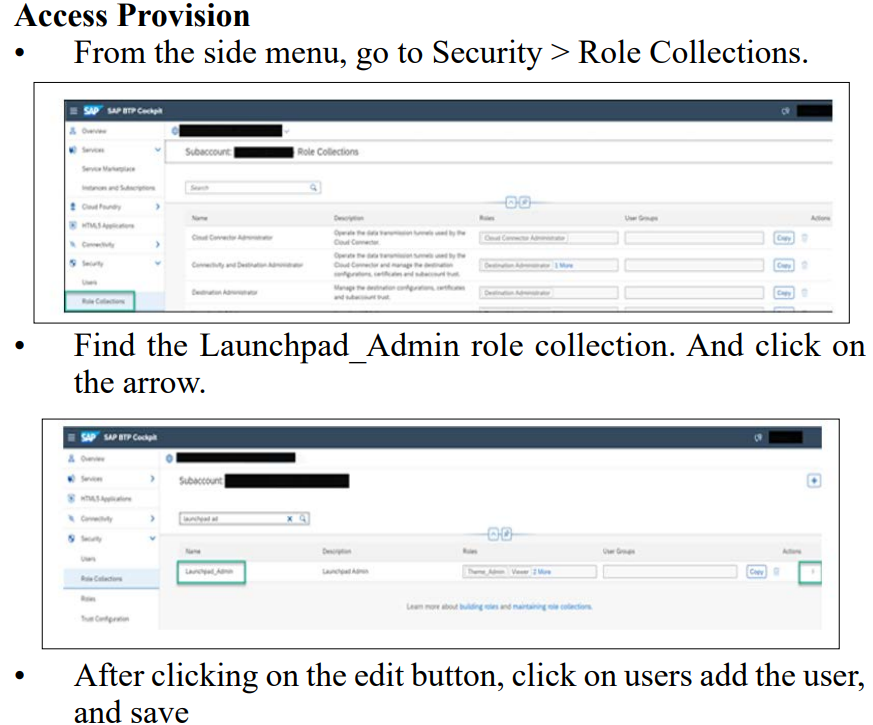The image size is (873, 725).
Task: Select Roles in lower sidebar
Action: coord(88,599)
